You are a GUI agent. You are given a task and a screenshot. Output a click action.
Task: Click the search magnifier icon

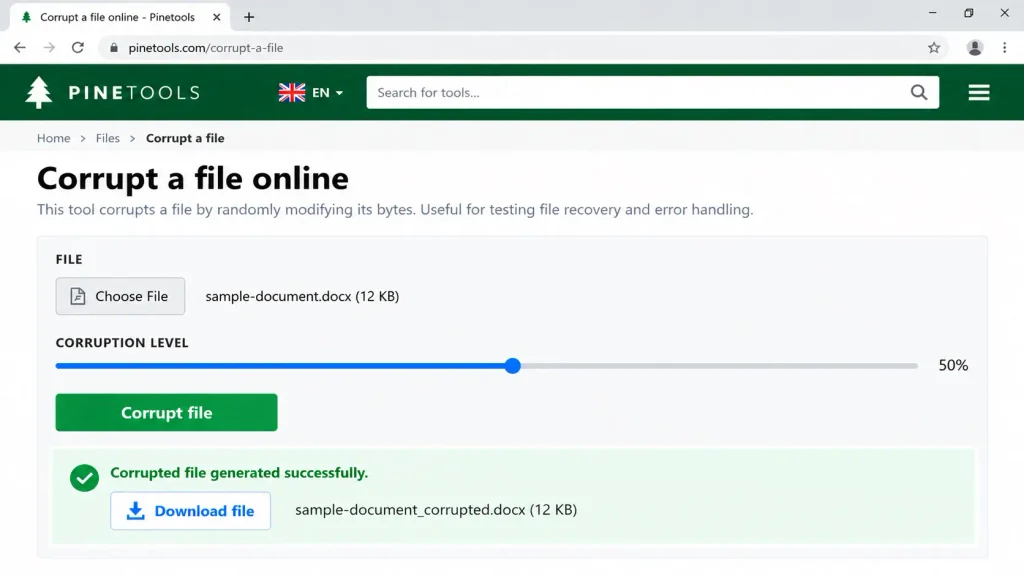click(x=919, y=93)
